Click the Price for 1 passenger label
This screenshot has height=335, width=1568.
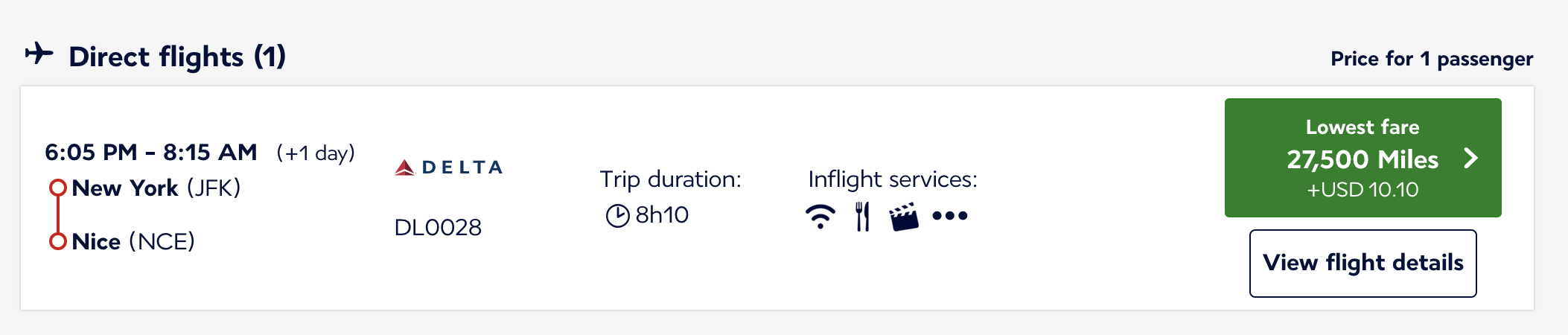coord(1431,59)
